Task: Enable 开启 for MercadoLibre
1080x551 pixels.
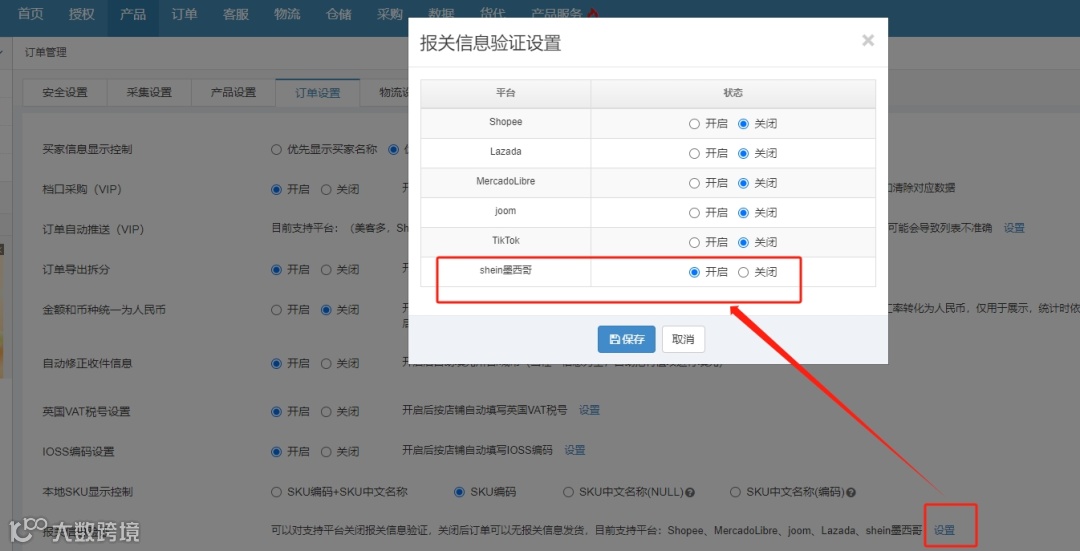Action: tap(694, 183)
